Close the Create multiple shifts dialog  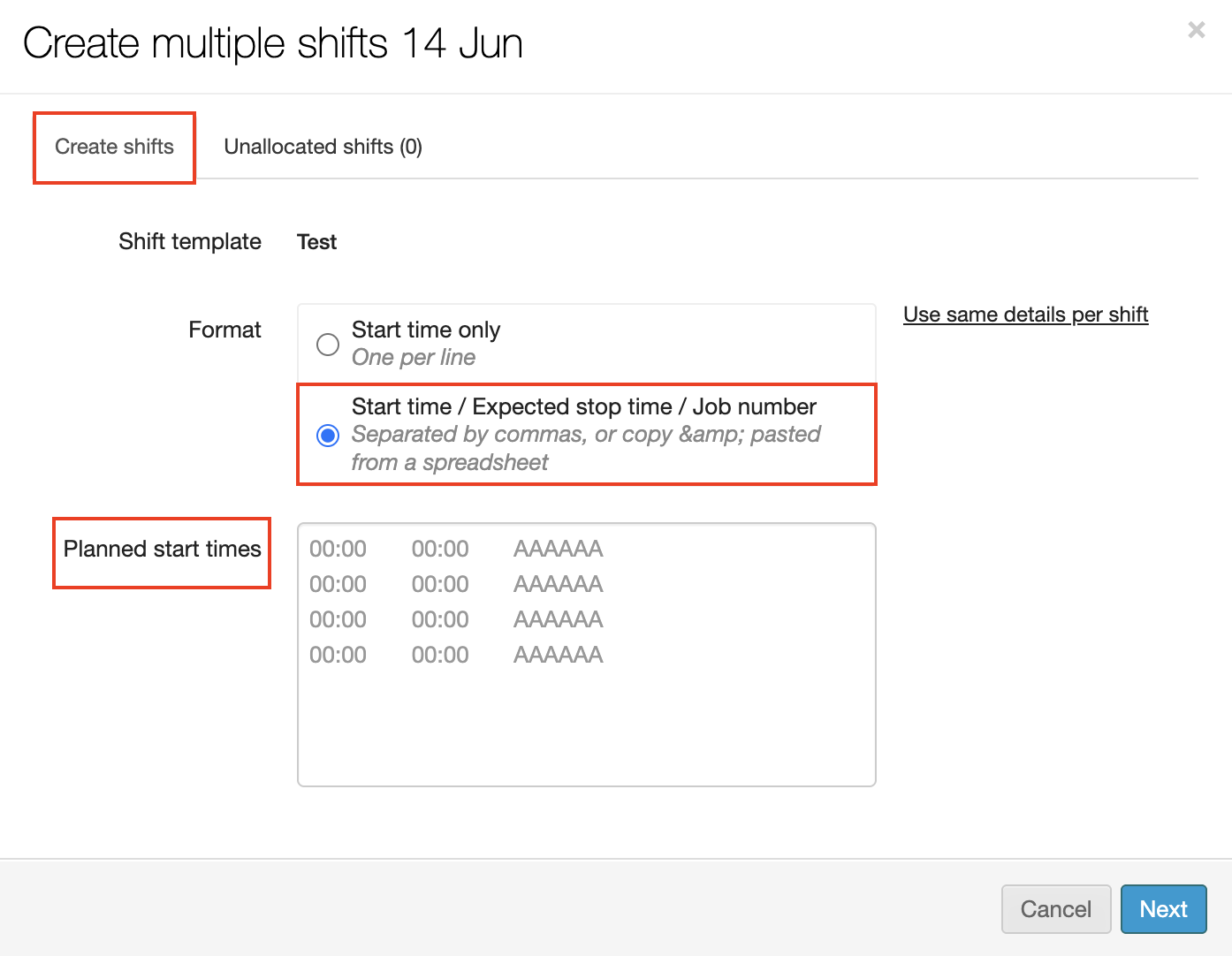(x=1196, y=31)
